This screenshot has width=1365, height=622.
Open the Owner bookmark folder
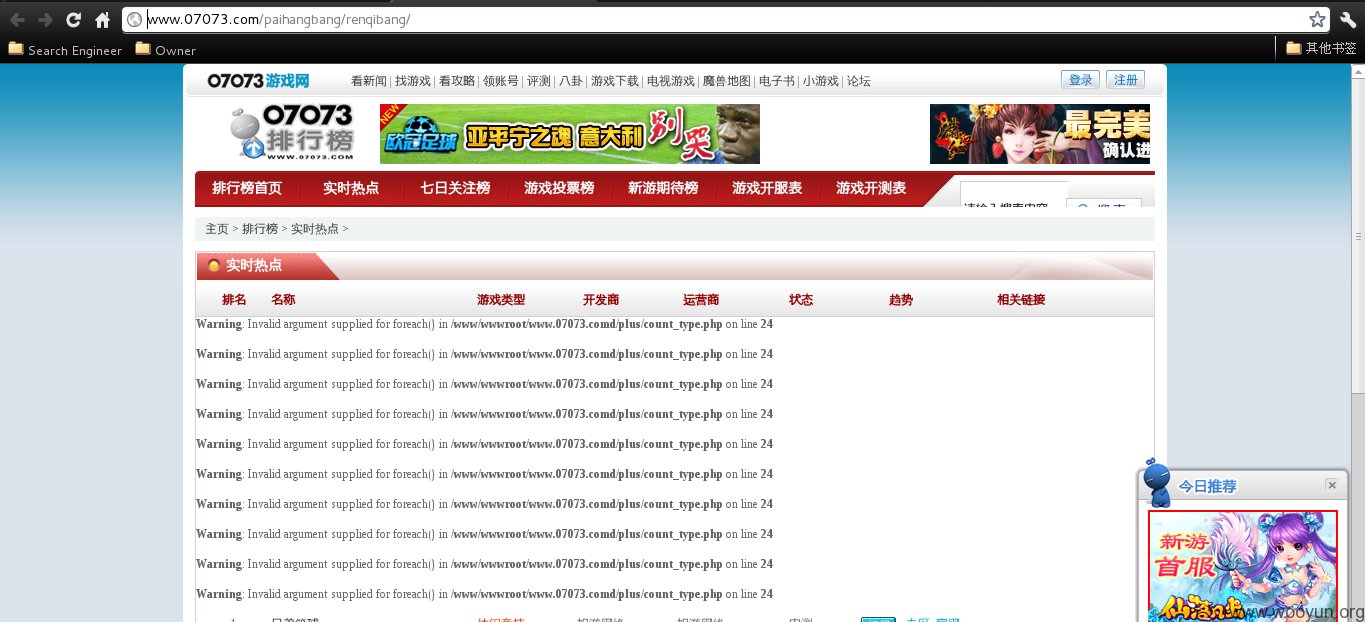tap(166, 50)
